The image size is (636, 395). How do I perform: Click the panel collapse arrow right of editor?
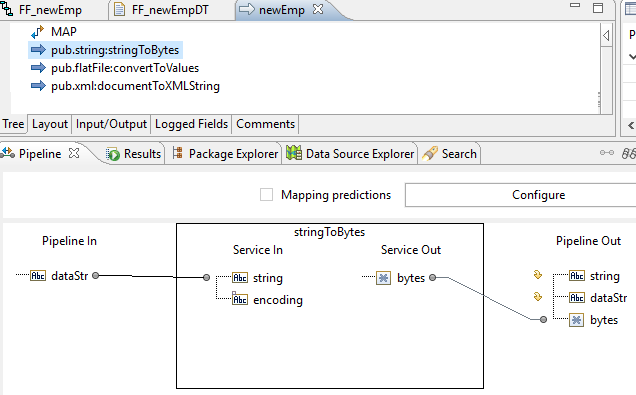point(606,36)
